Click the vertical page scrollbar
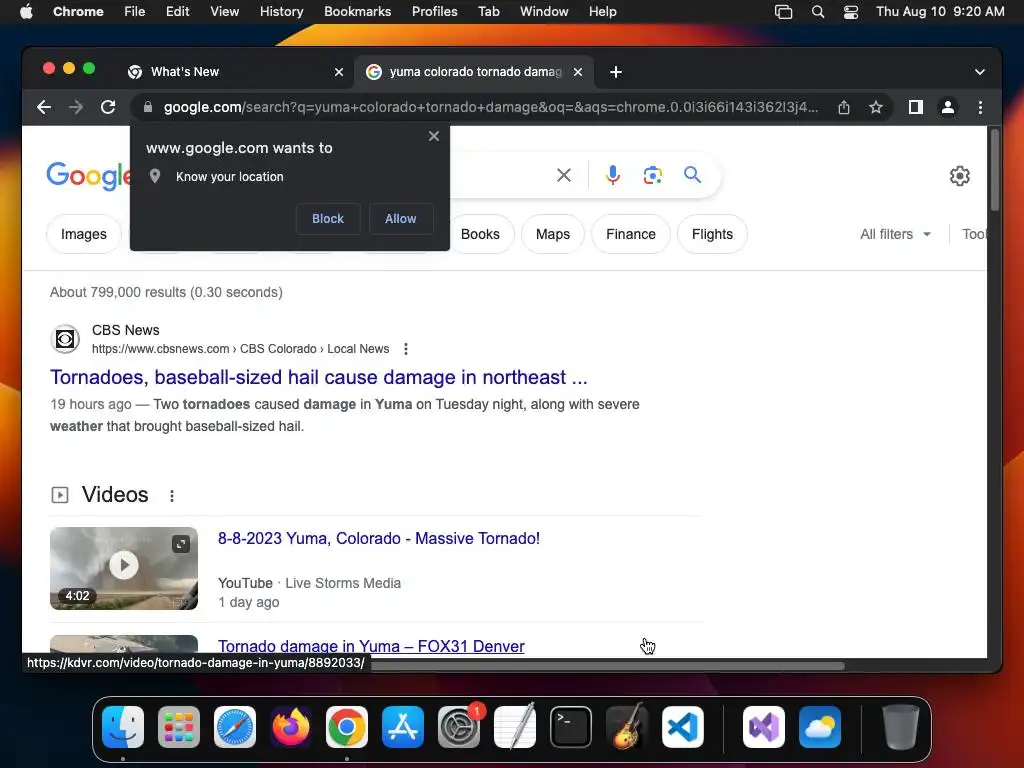 tap(995, 170)
